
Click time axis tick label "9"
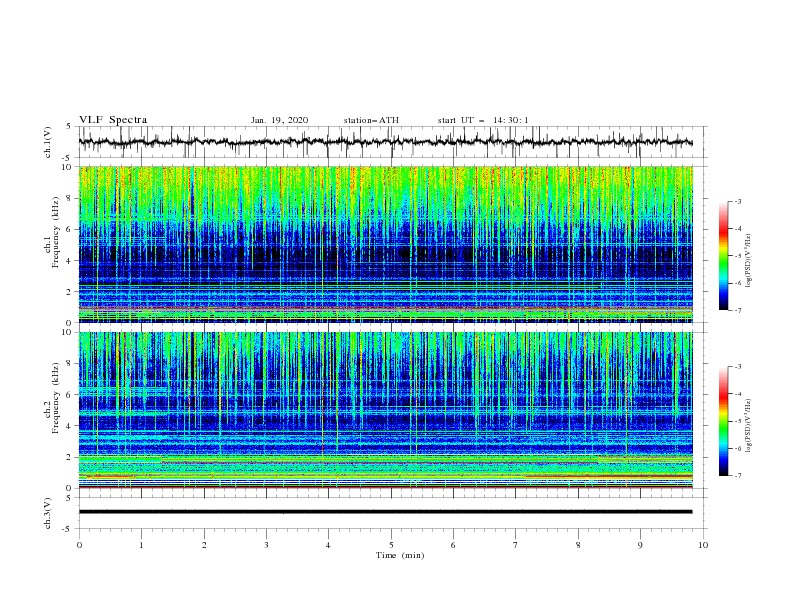640,545
